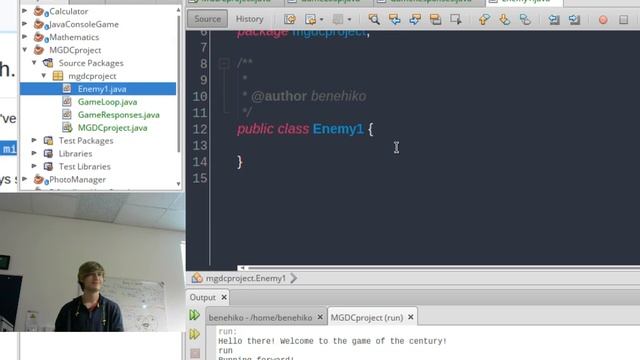Go to Previous Bookmark icon
Image resolution: width=640 pixels, height=360 pixels.
484,19
